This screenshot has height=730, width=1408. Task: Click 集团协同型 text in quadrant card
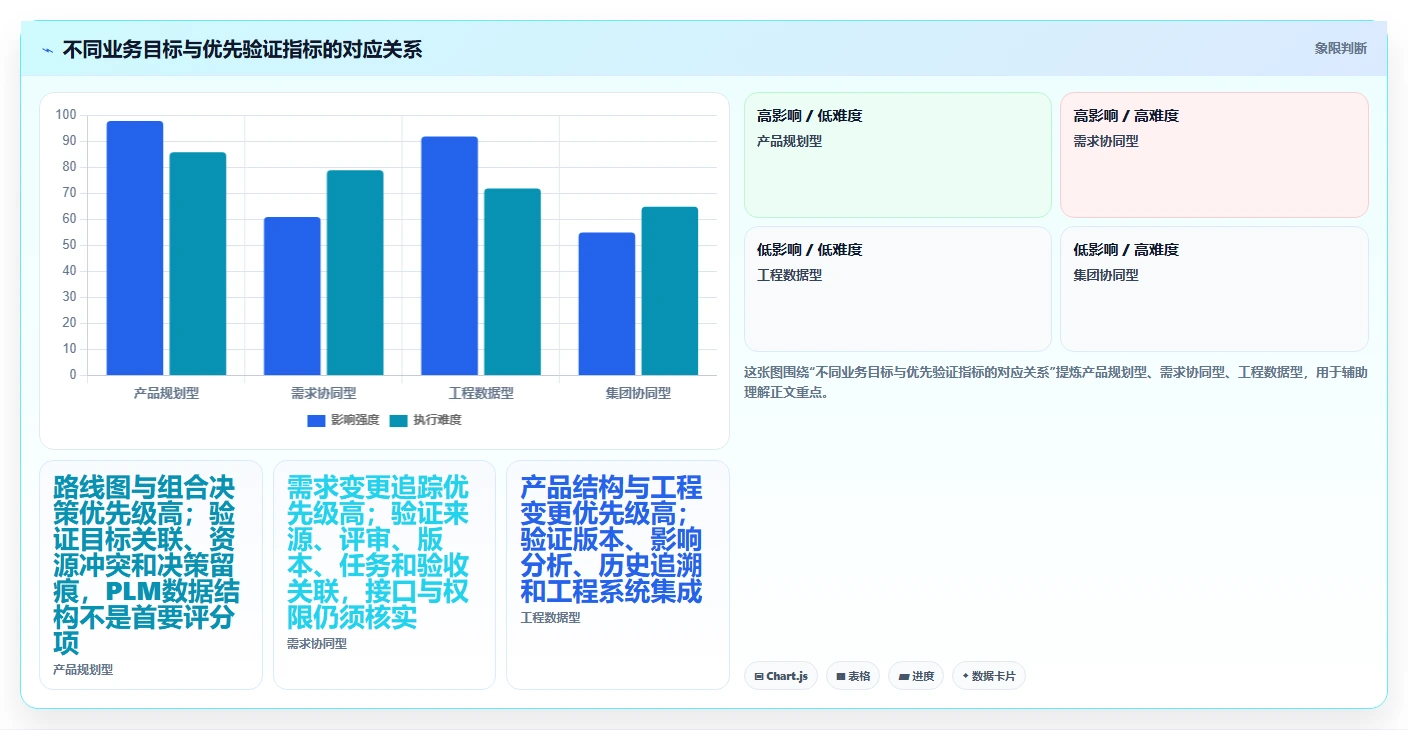click(x=1106, y=275)
